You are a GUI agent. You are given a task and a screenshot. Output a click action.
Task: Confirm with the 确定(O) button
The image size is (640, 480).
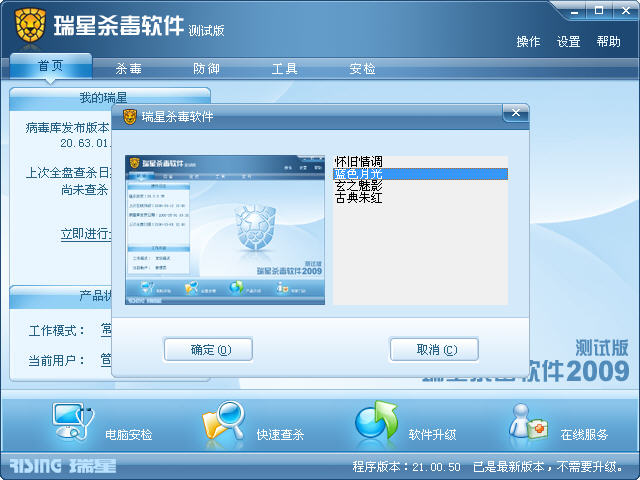click(208, 349)
